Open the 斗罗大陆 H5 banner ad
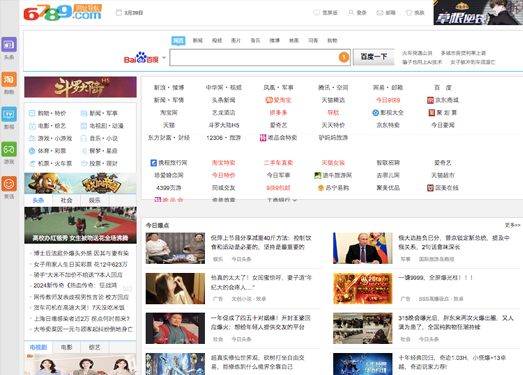523x375 pixels. click(x=80, y=87)
